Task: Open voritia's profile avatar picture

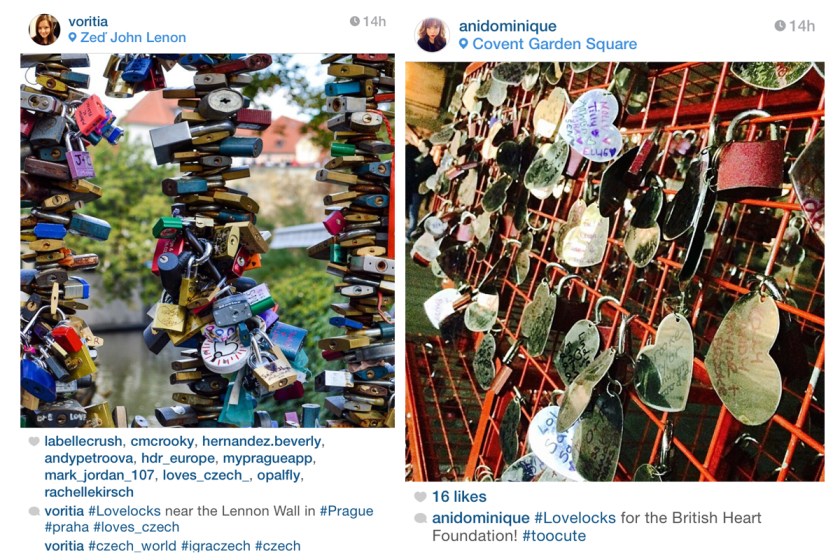Action: pyautogui.click(x=44, y=29)
